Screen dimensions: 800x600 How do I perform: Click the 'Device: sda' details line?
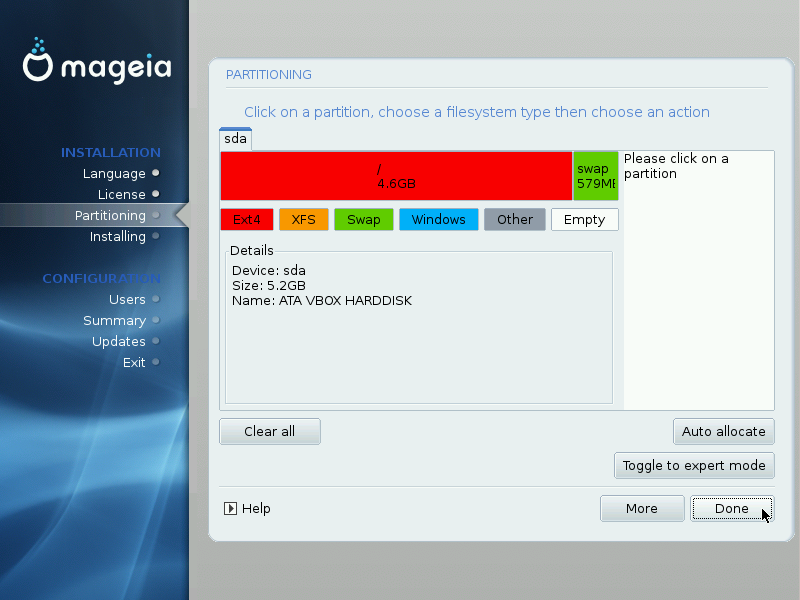pos(269,270)
